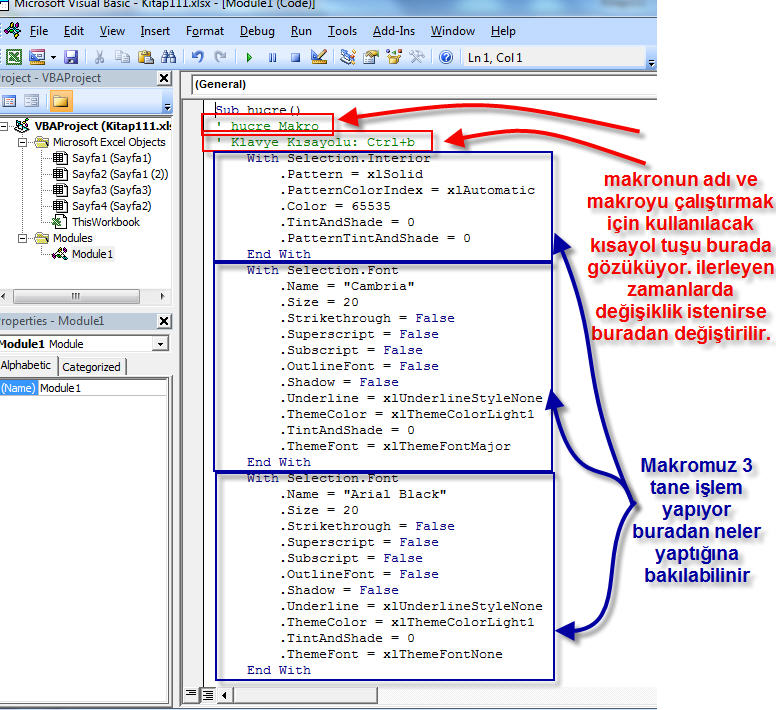This screenshot has width=776, height=710.
Task: Run the macro with the green play icon
Action: coord(248,58)
